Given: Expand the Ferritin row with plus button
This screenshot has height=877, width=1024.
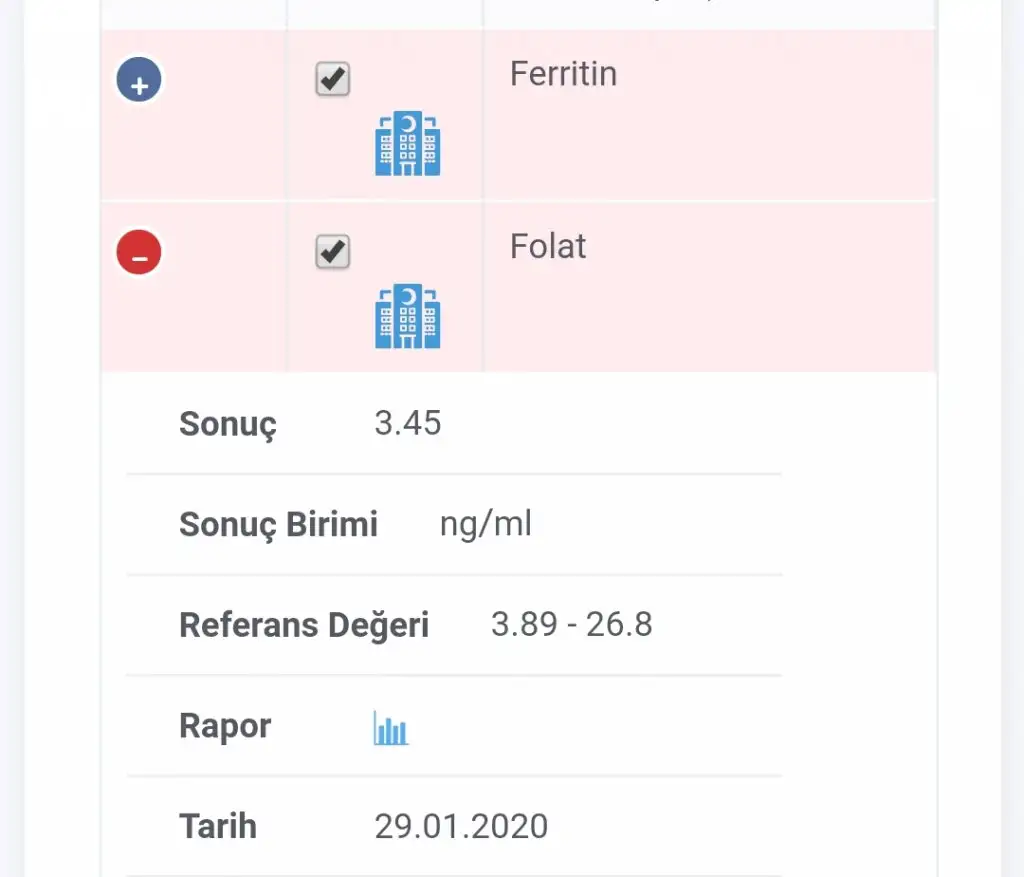Looking at the screenshot, I should [140, 82].
